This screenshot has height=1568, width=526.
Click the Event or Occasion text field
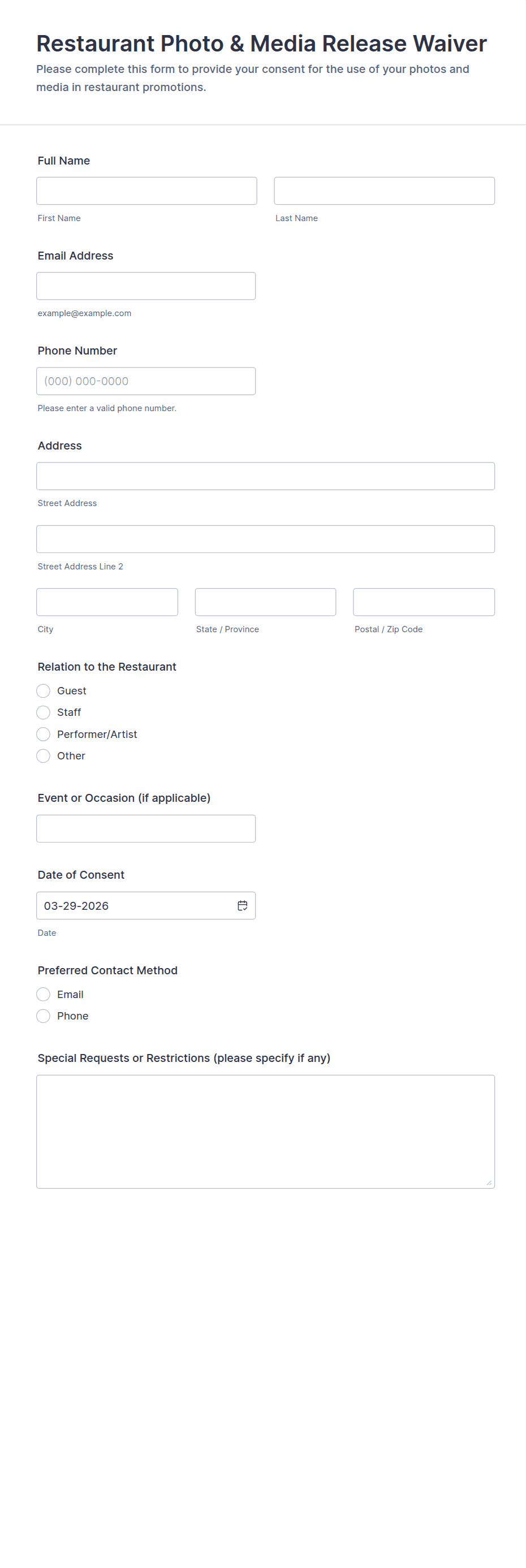146,828
